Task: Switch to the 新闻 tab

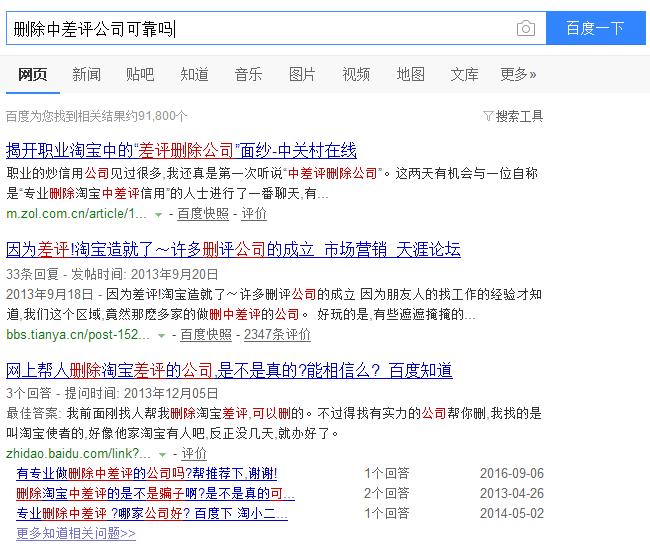Action: [86, 74]
